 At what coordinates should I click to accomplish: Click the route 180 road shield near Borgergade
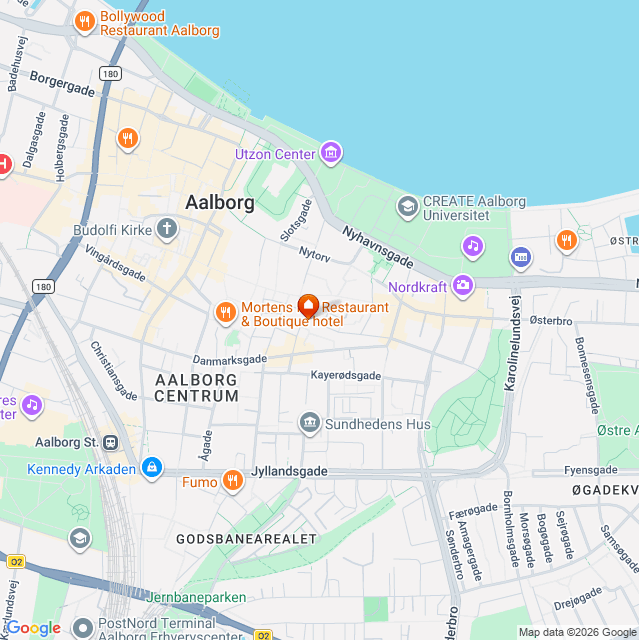[111, 74]
